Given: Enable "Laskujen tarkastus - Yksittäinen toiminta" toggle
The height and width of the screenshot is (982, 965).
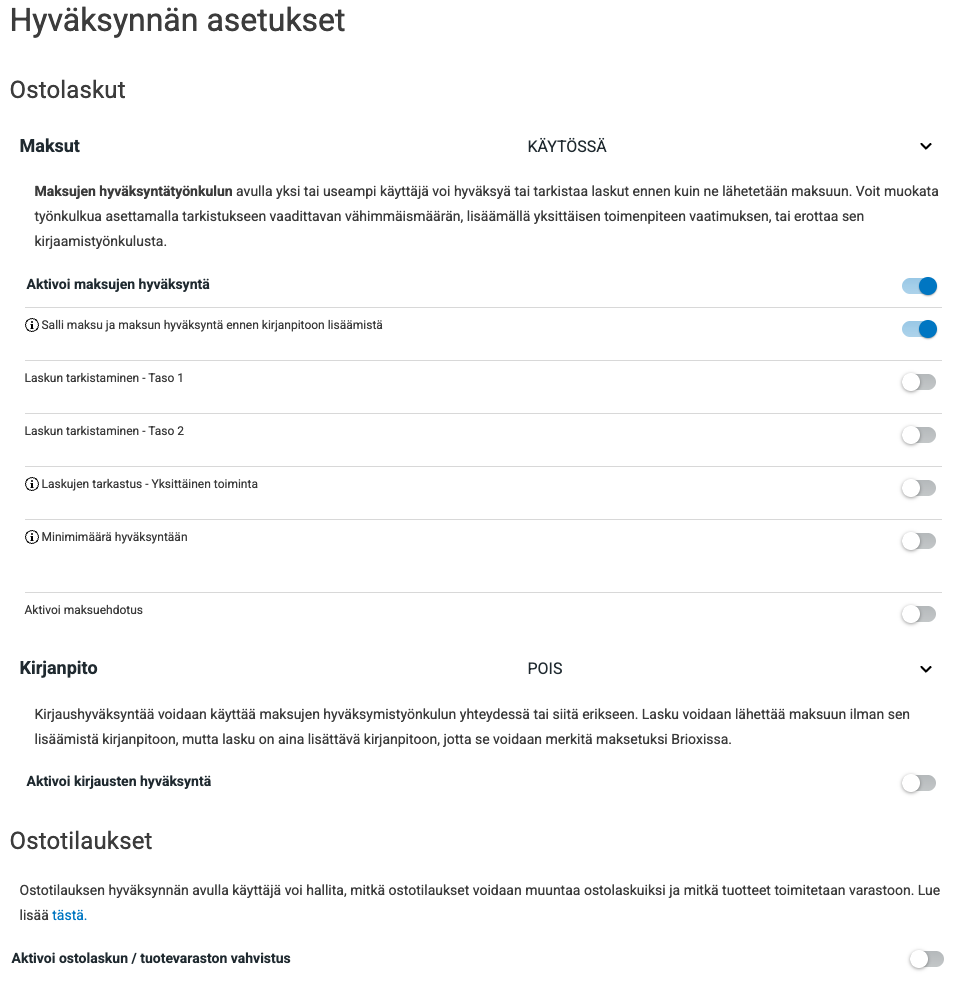Looking at the screenshot, I should click(x=919, y=488).
